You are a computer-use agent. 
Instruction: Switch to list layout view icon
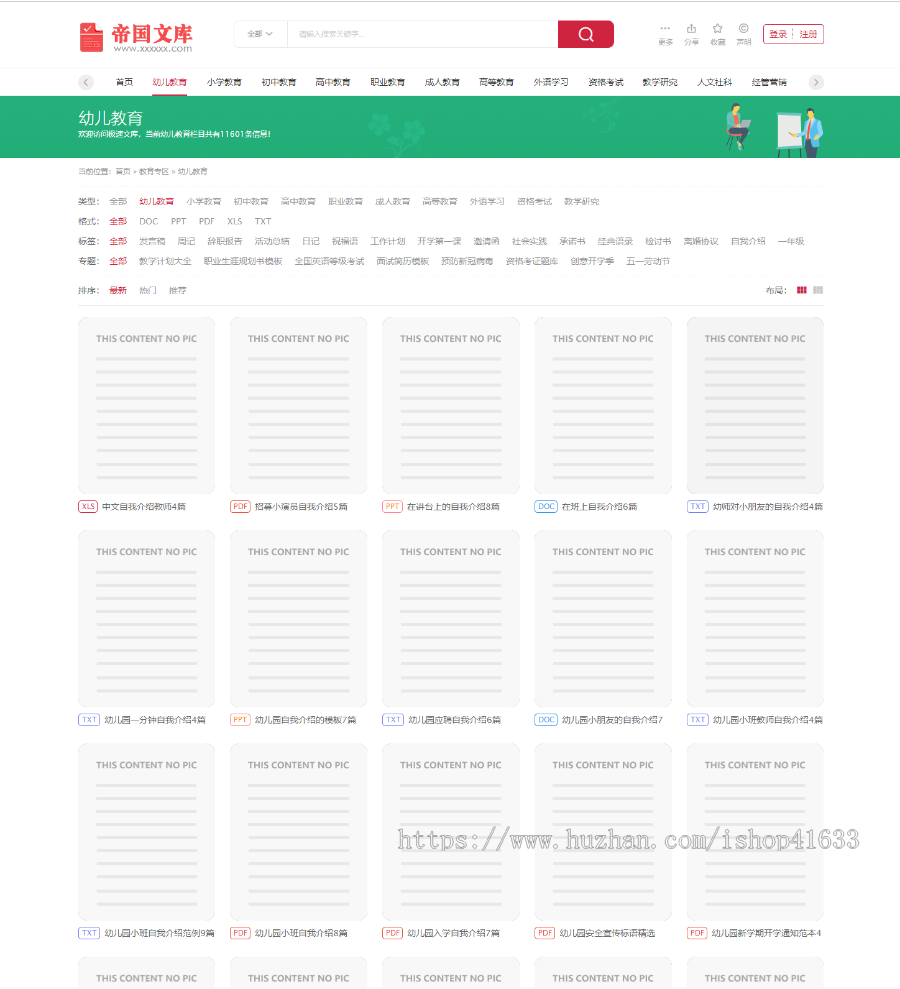[x=818, y=290]
